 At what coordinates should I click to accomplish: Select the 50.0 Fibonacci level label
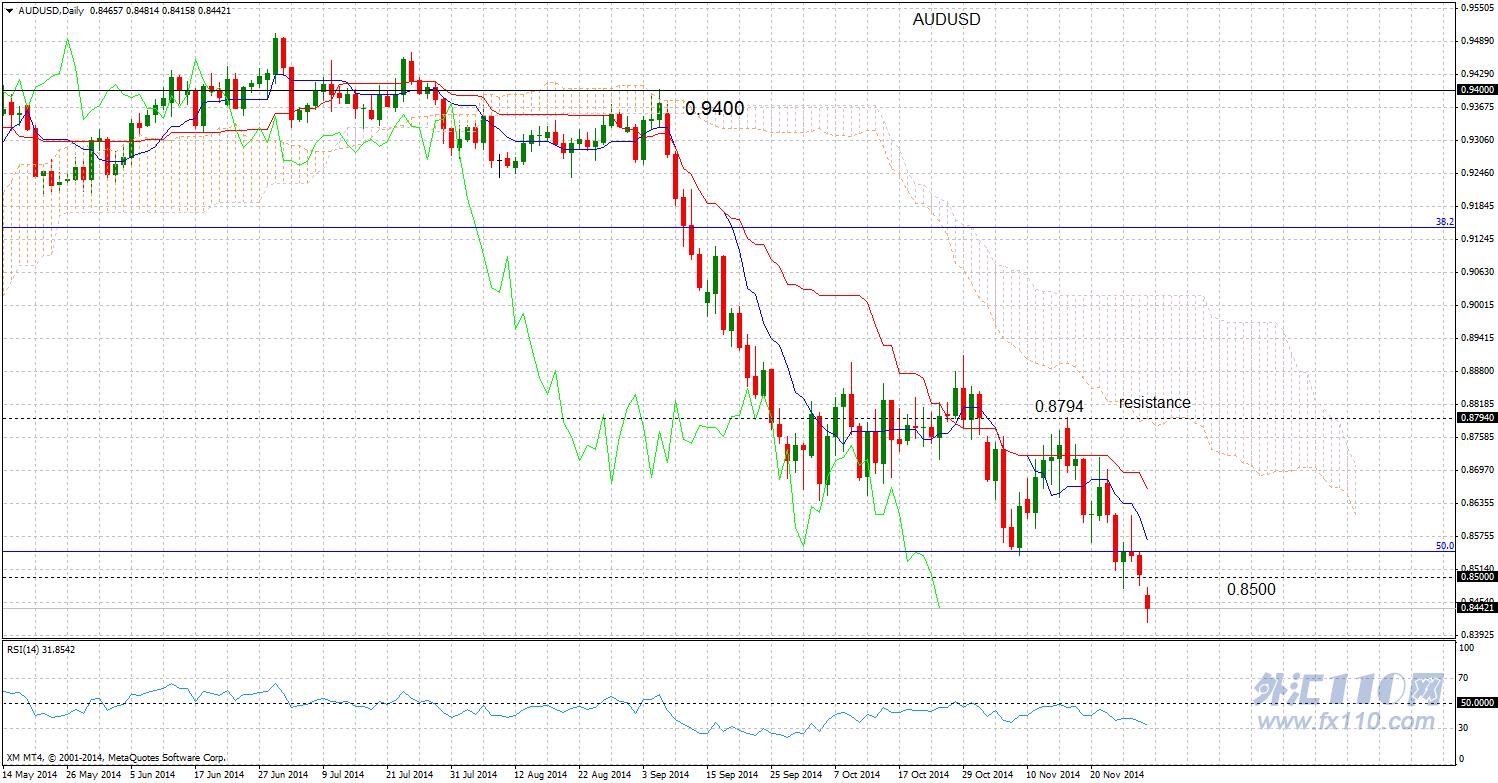point(1444,546)
